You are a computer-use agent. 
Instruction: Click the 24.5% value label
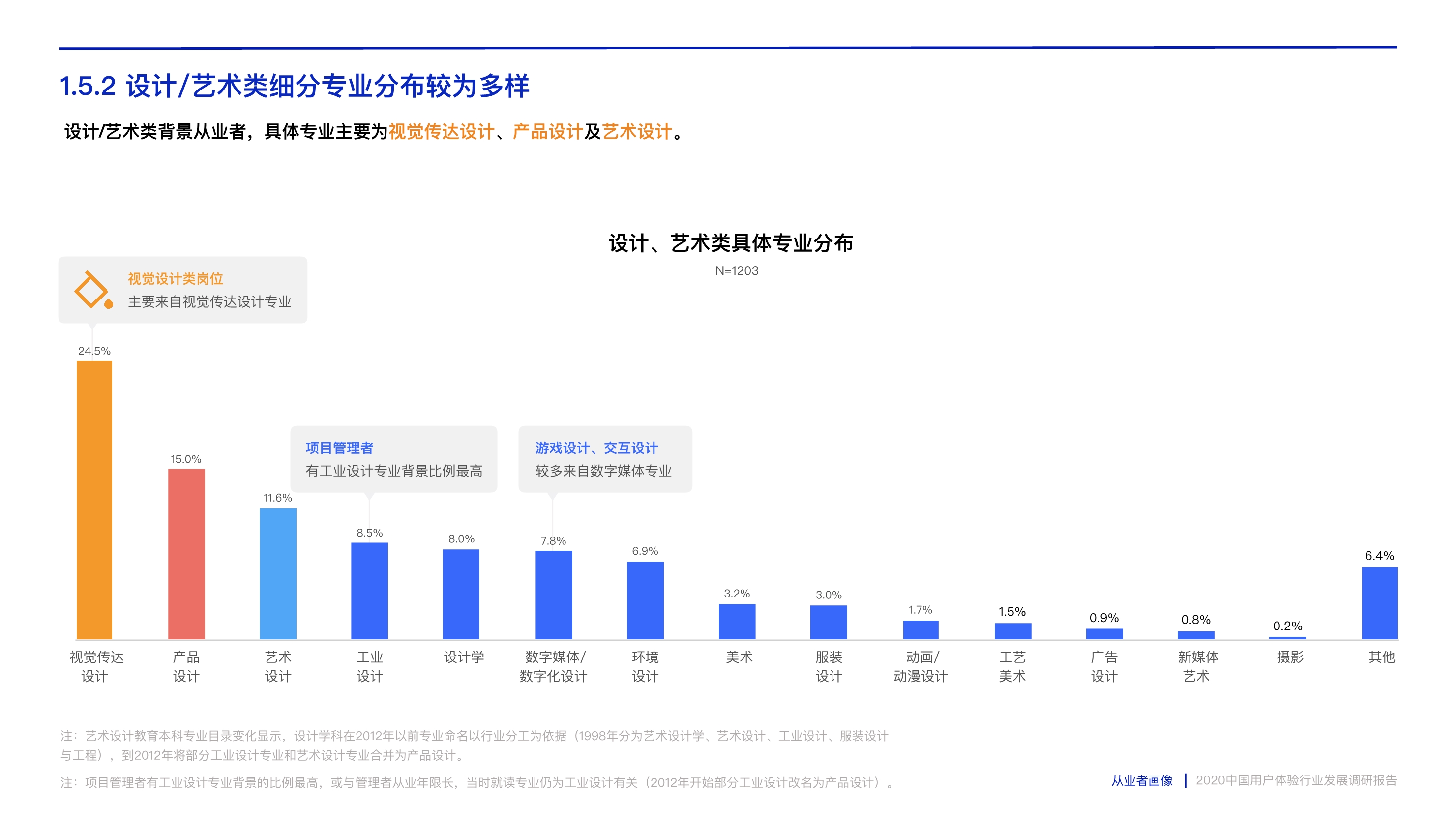click(x=93, y=353)
